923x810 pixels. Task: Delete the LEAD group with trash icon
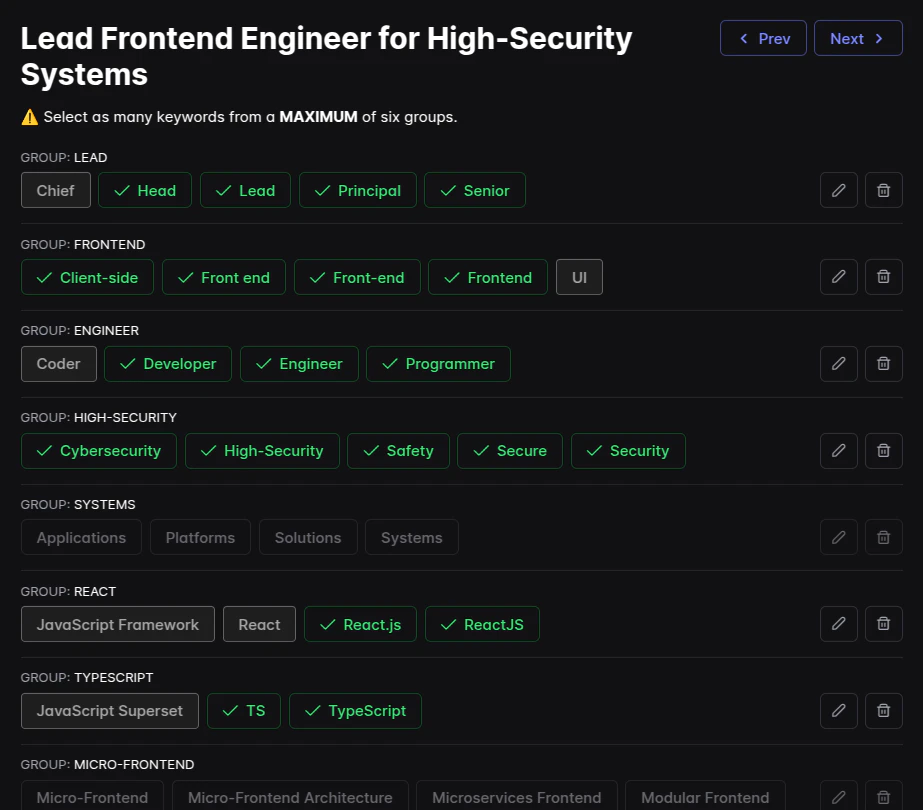click(883, 190)
